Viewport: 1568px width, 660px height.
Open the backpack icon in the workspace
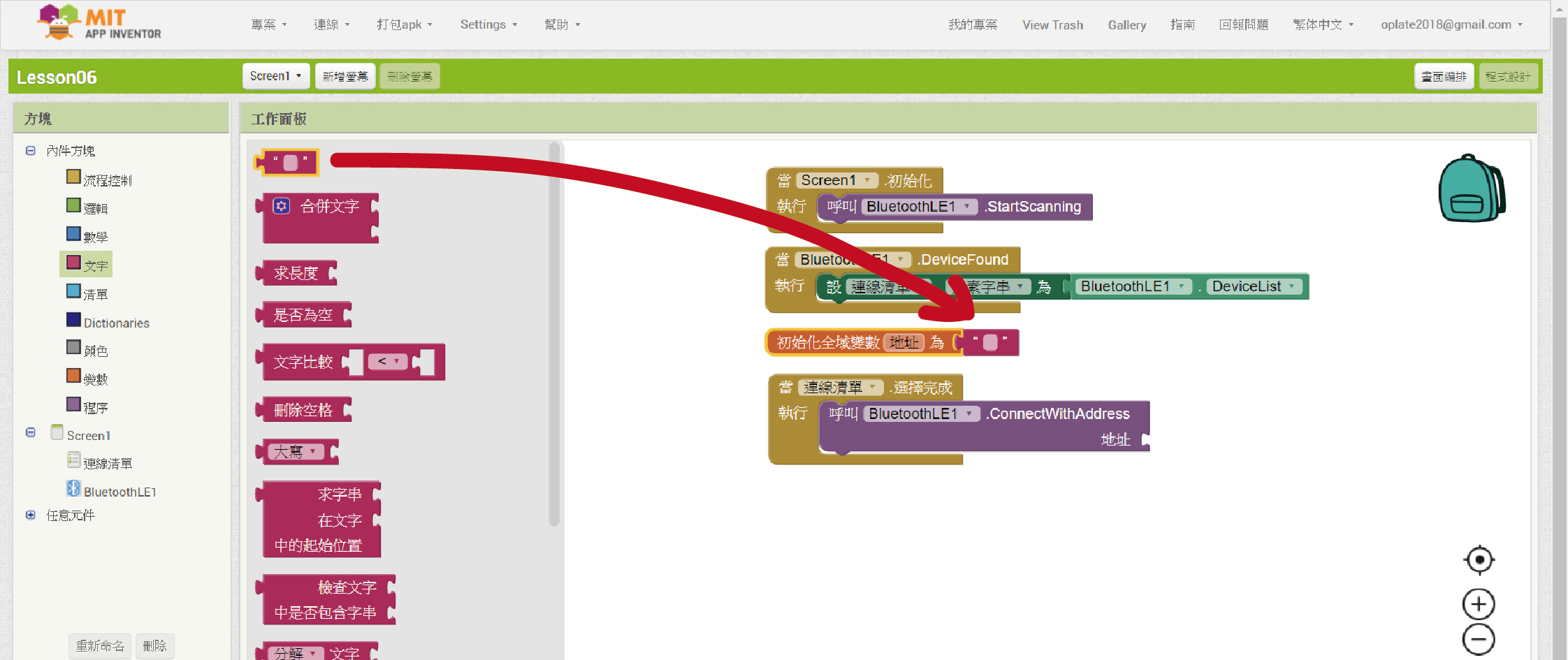(x=1470, y=189)
